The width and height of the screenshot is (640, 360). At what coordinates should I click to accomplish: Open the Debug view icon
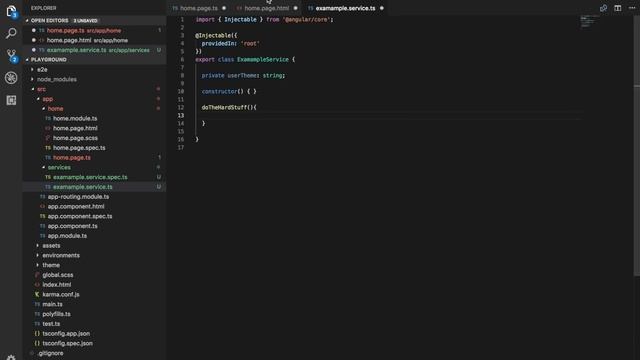11,78
